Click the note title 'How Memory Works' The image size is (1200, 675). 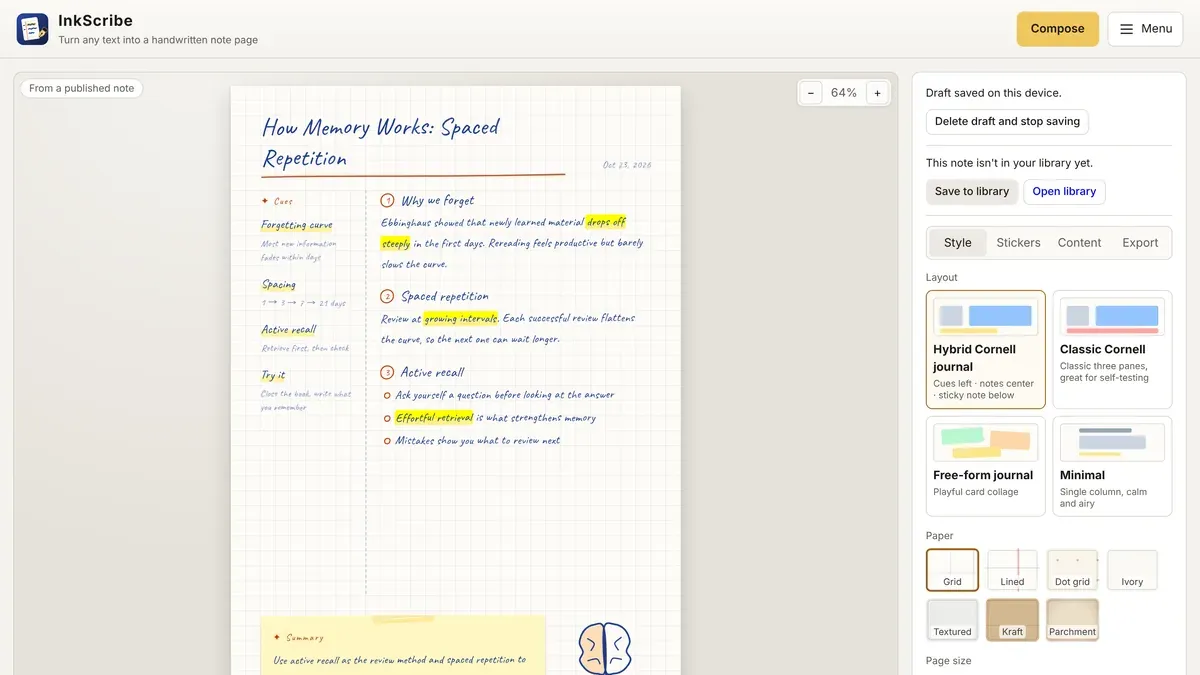click(380, 142)
